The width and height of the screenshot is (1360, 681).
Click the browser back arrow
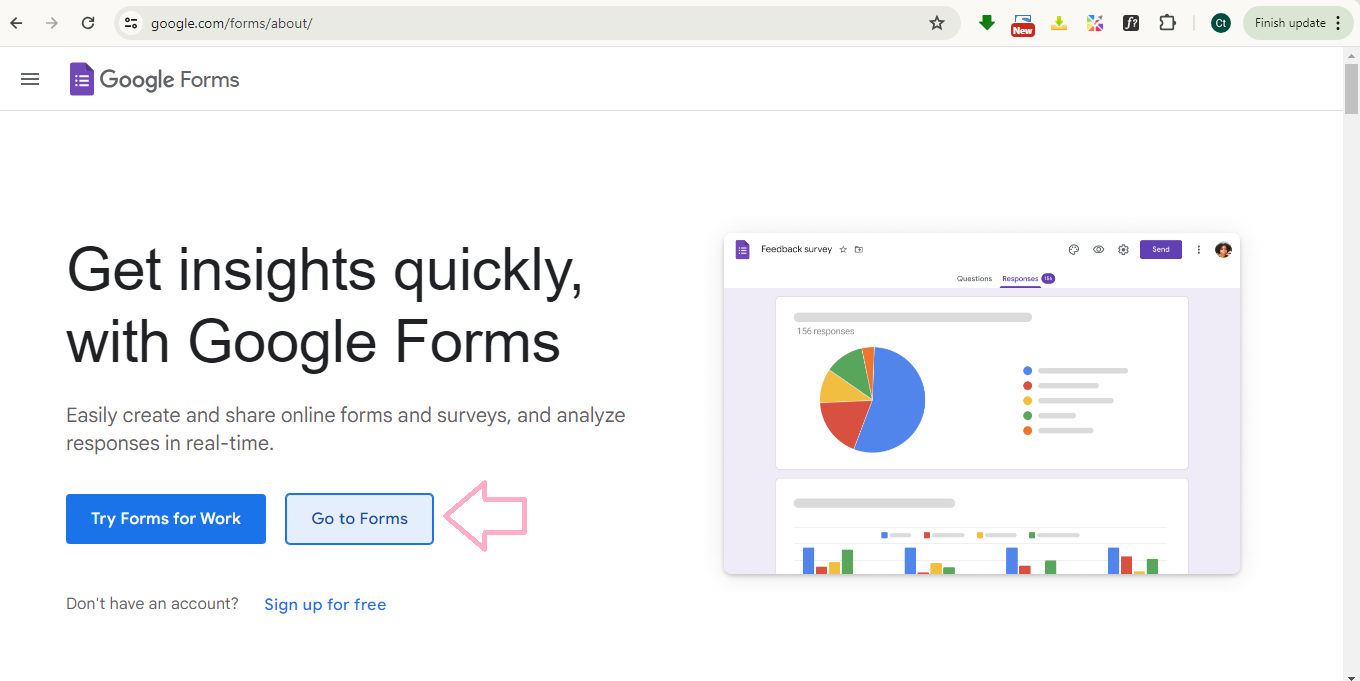[16, 23]
